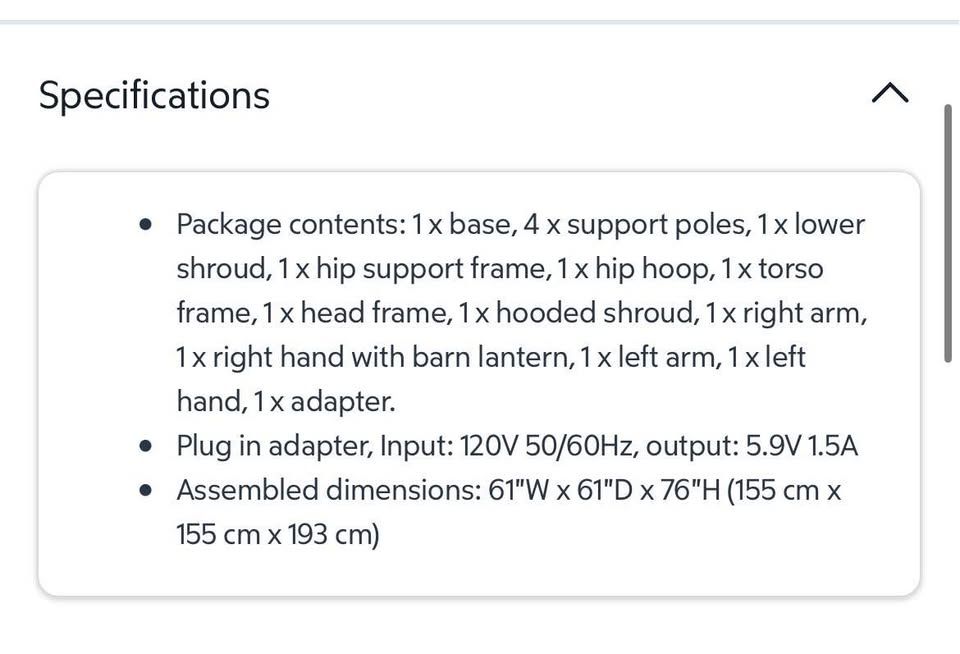960x654 pixels.
Task: Click the 'Plug in adapter, Input' line
Action: pos(517,446)
